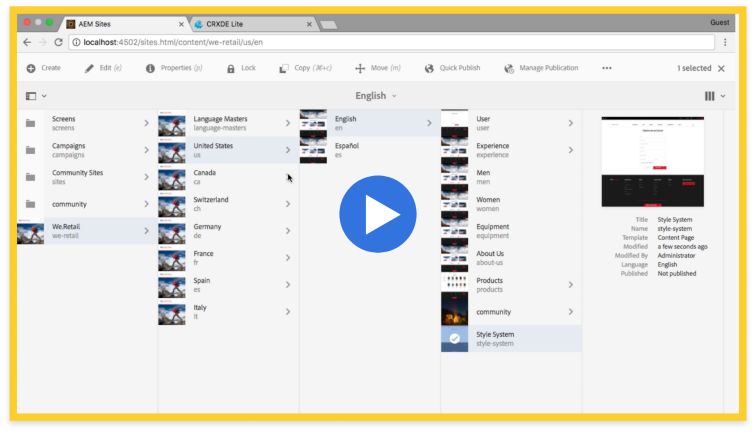Click the Move (m) button label
This screenshot has height=434, width=756.
[x=386, y=68]
